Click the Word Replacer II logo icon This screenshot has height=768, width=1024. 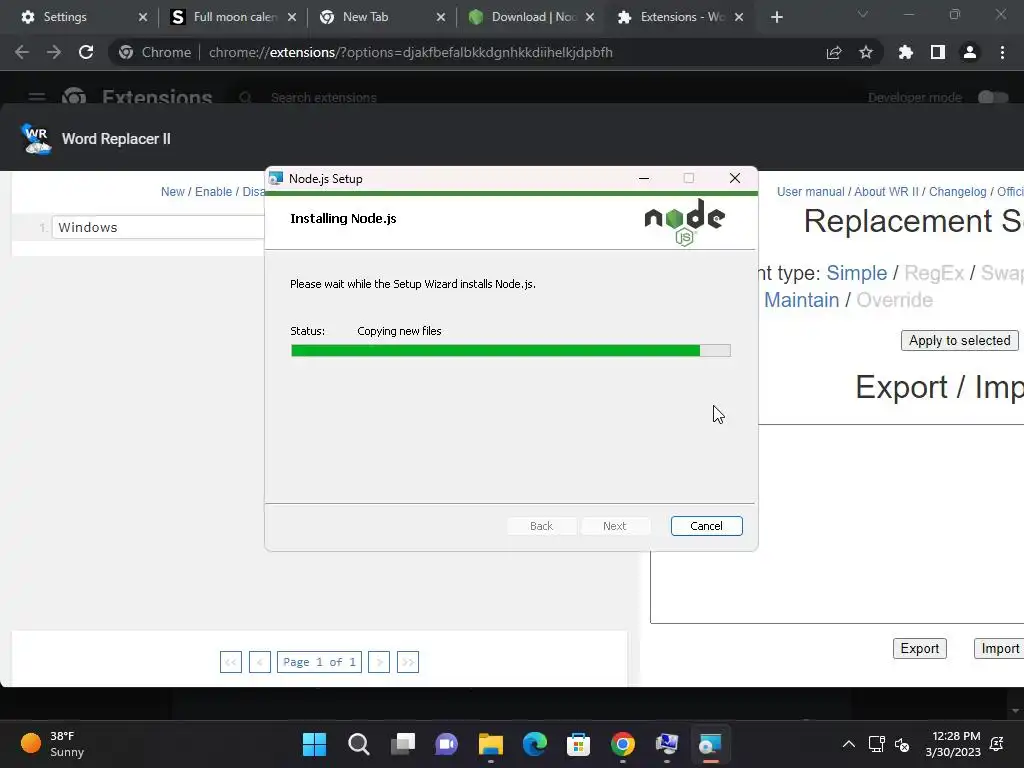click(x=37, y=138)
